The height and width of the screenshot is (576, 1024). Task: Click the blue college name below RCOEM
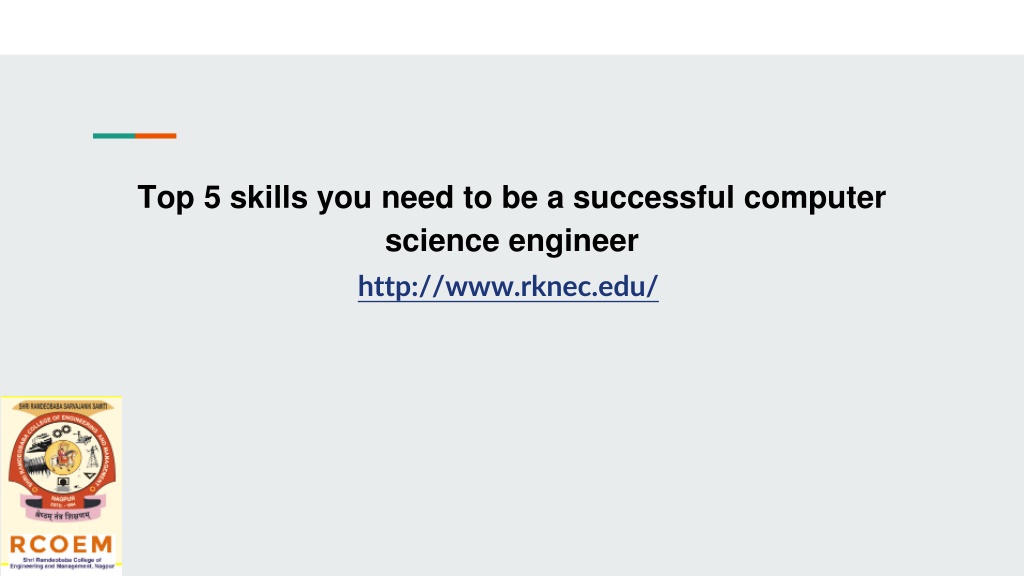pos(61,563)
